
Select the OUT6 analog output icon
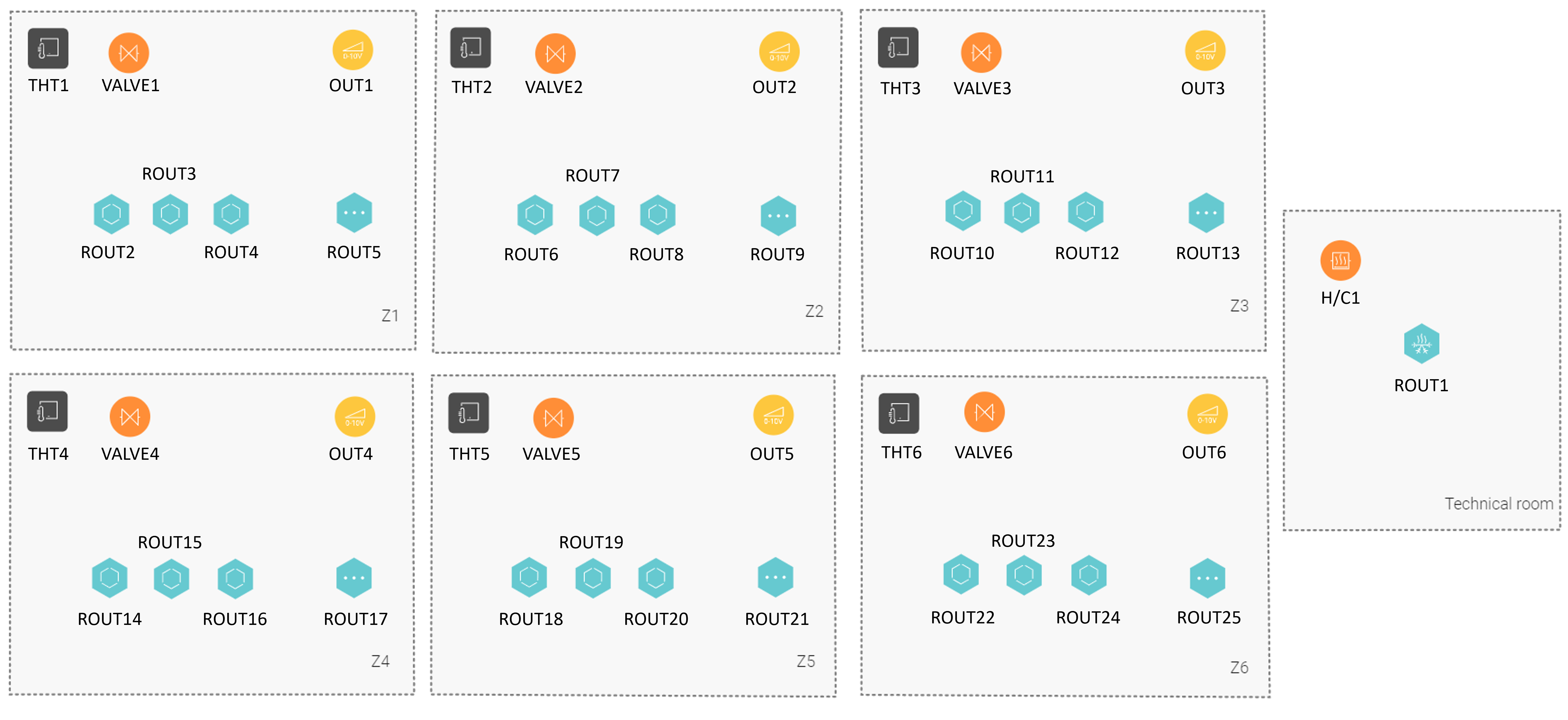click(1208, 414)
